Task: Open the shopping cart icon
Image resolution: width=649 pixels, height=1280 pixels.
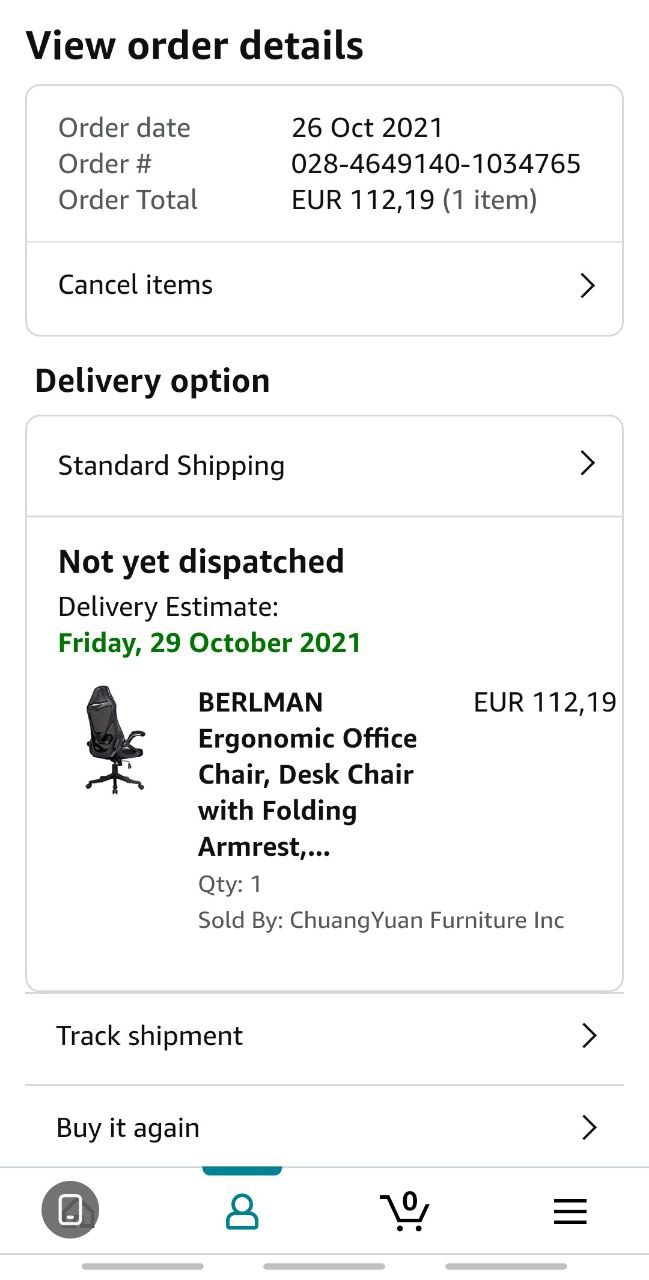Action: (406, 1211)
